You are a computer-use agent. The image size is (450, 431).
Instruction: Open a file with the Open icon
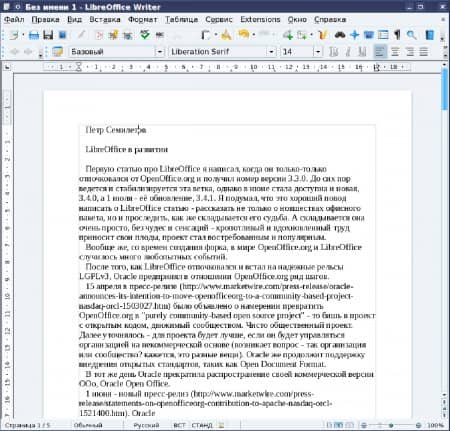[x=34, y=35]
